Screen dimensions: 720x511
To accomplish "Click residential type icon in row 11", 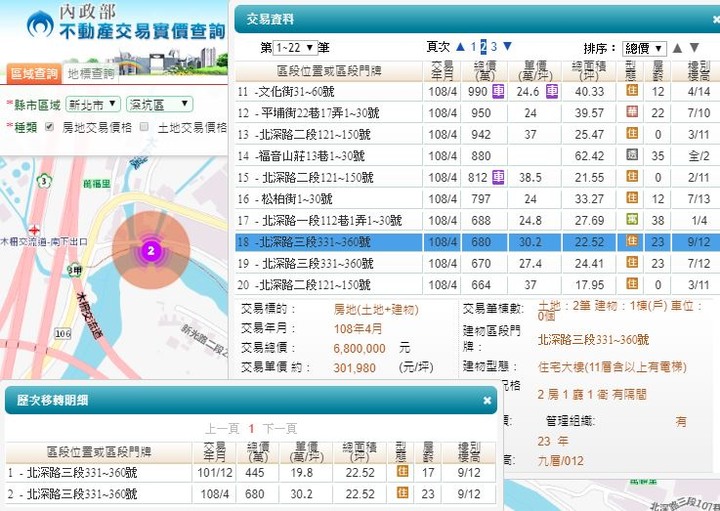I will click(x=632, y=90).
